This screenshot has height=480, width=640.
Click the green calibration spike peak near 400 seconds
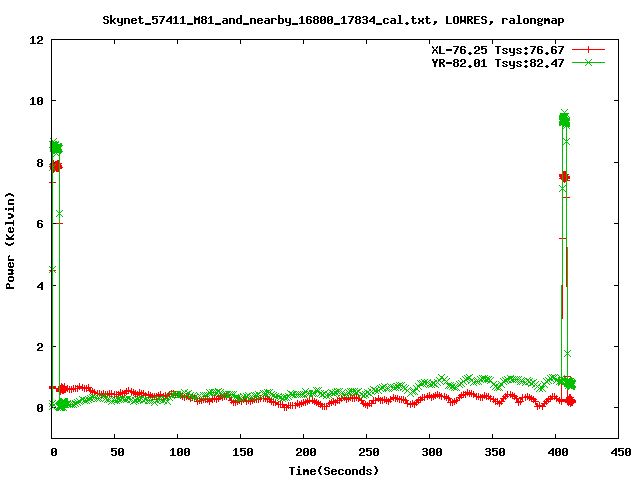point(564,119)
